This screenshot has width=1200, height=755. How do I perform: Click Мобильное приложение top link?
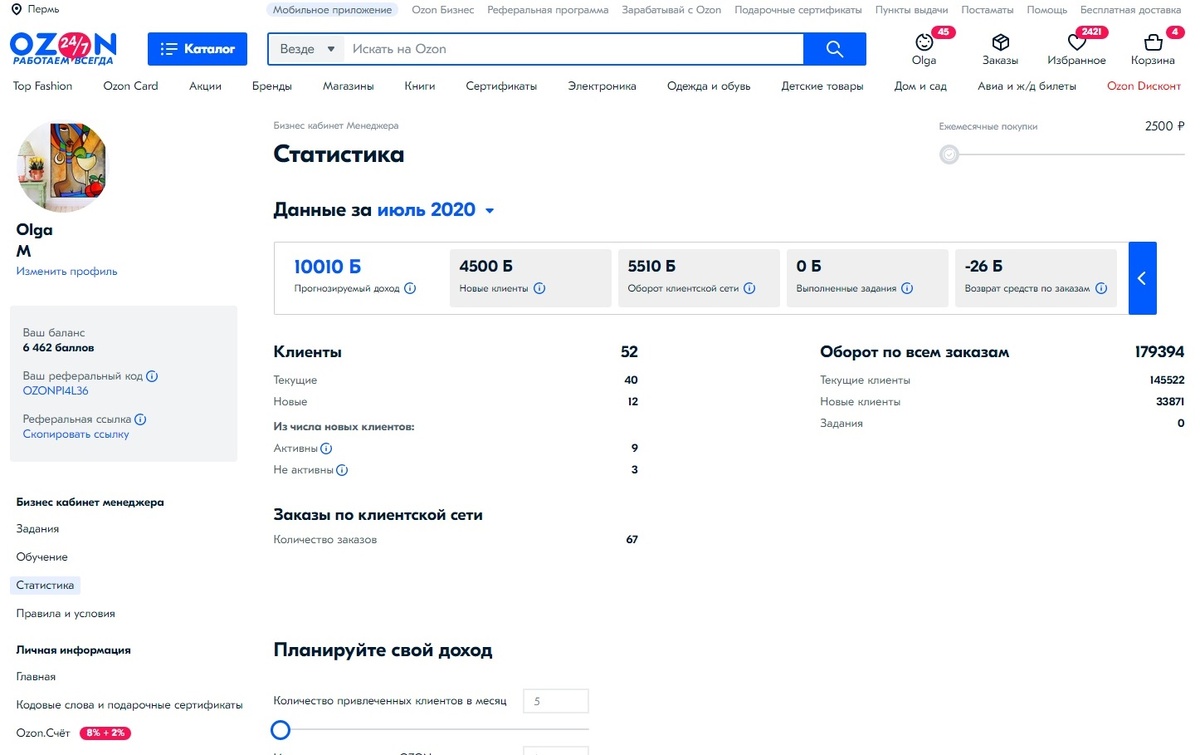point(331,10)
